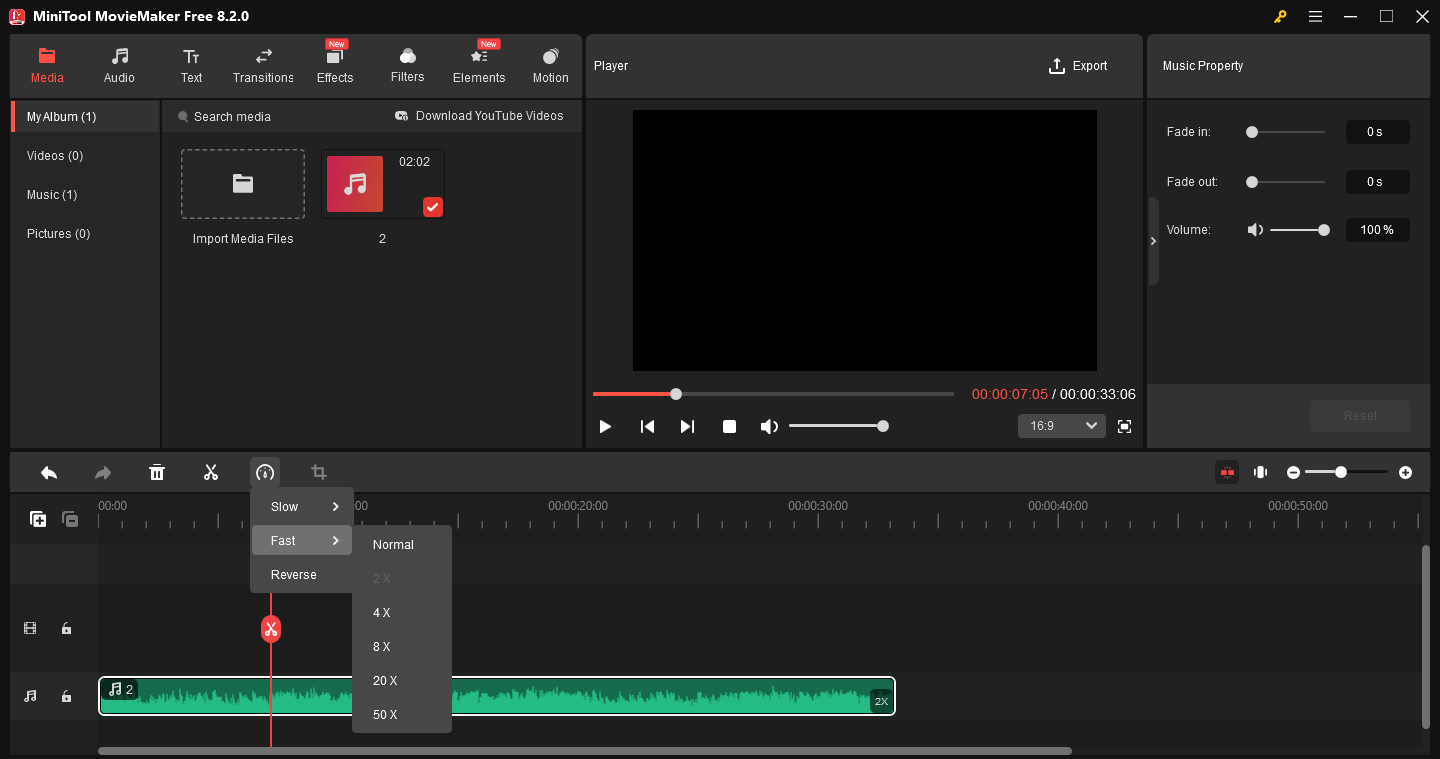Image resolution: width=1440 pixels, height=759 pixels.
Task: Click the Volume 100% value field
Action: click(1378, 230)
